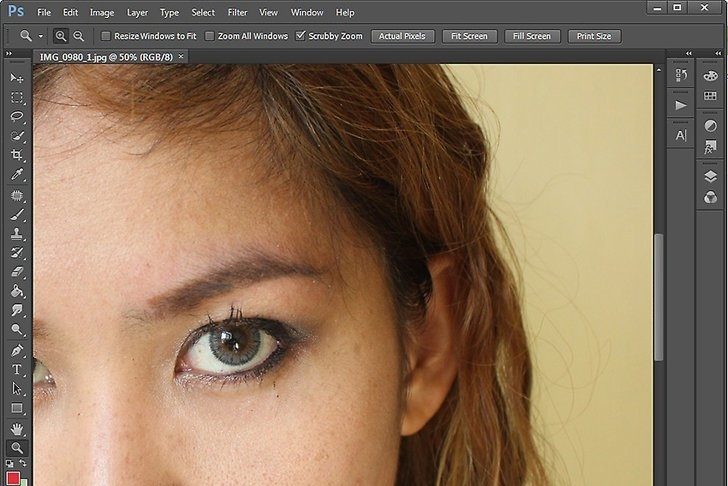Viewport: 728px width, 486px height.
Task: Click the red foreground color swatch
Action: tap(13, 479)
